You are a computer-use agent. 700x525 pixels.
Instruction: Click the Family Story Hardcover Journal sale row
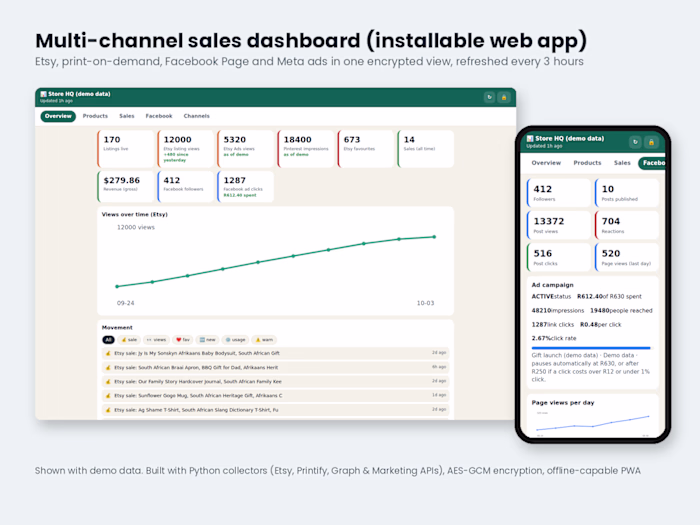[275, 381]
